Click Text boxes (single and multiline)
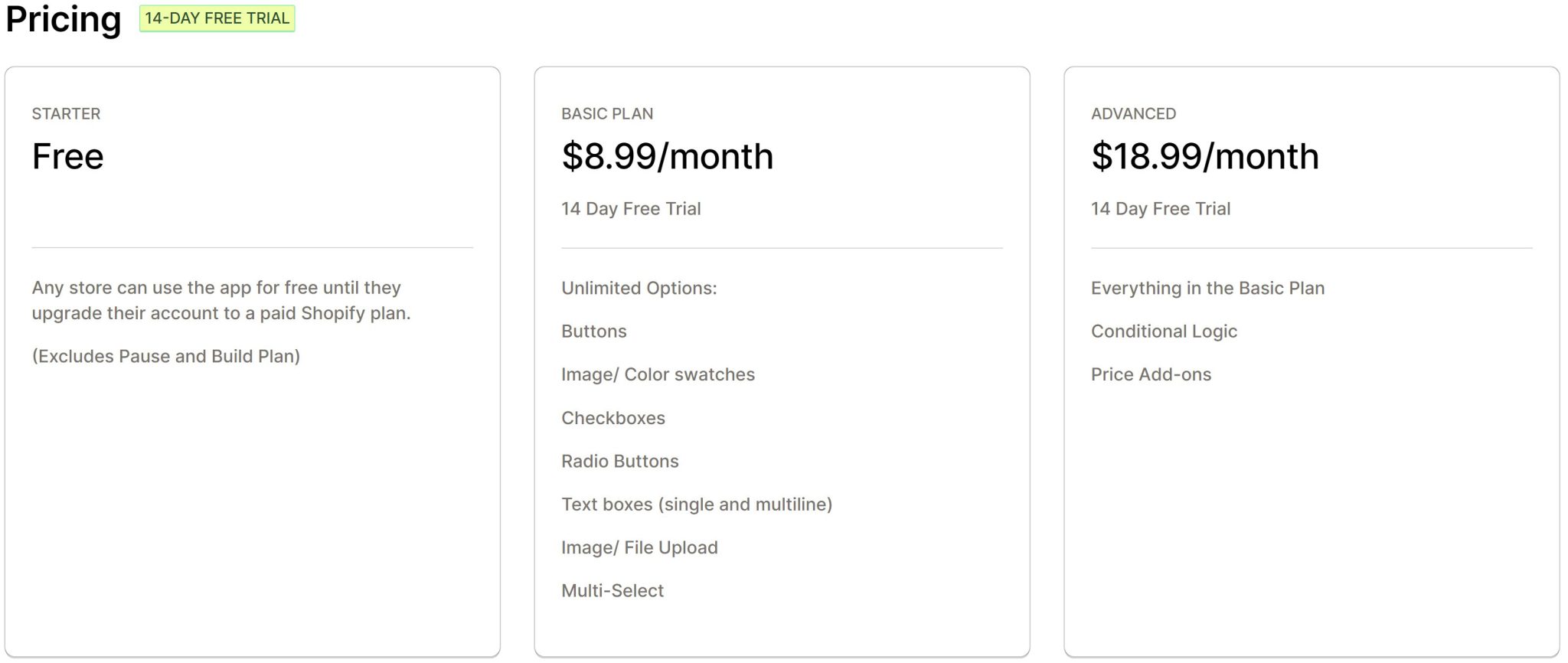Image resolution: width=1568 pixels, height=663 pixels. [x=697, y=504]
